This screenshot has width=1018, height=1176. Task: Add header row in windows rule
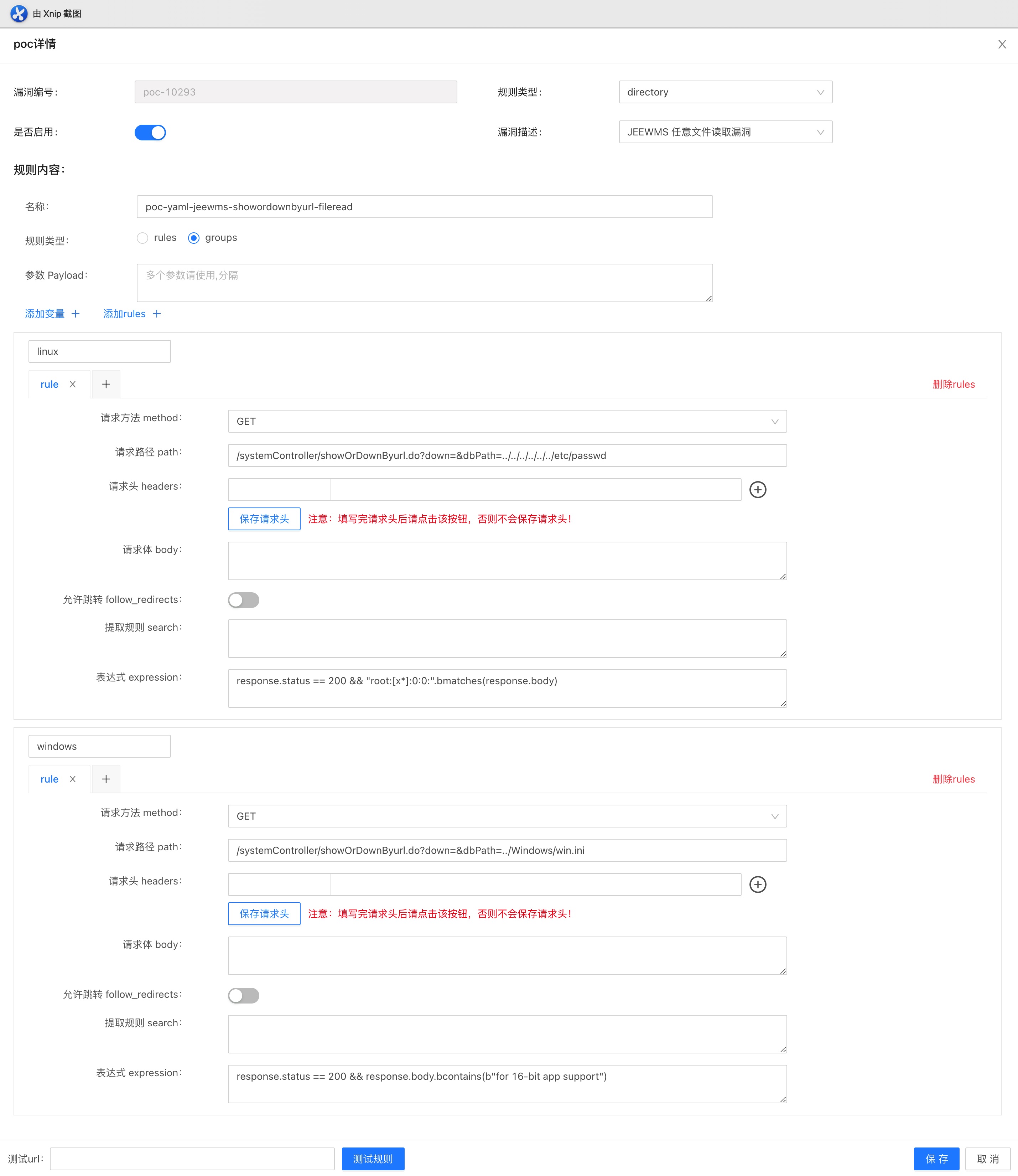[x=757, y=884]
